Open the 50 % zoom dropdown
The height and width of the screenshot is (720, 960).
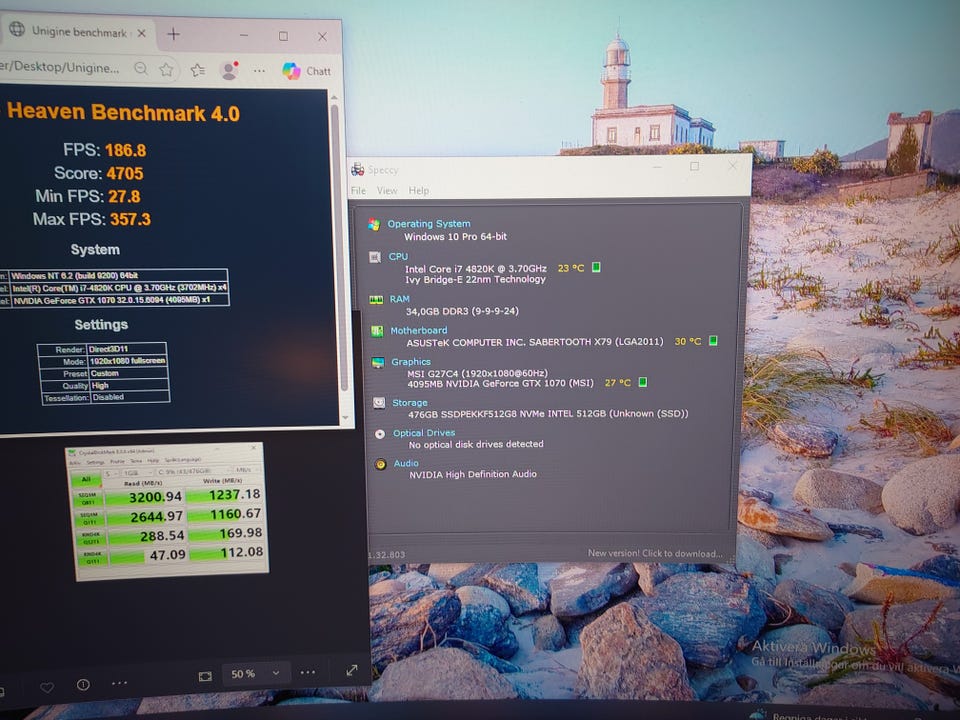255,673
